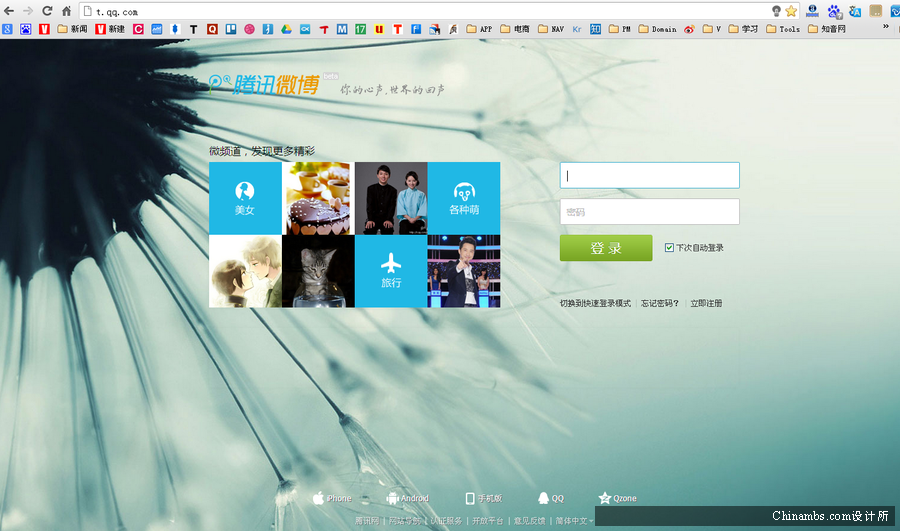Expand the 简体中文 language dropdown
The width and height of the screenshot is (900, 531).
tap(575, 521)
